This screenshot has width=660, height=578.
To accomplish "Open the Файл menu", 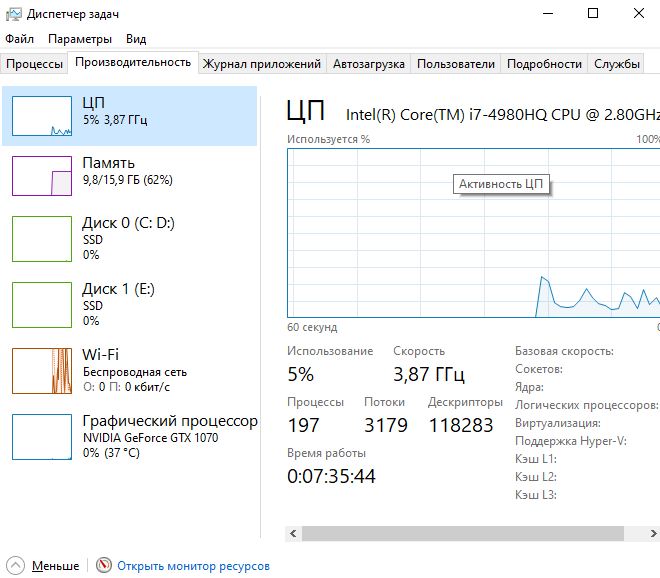I will (x=19, y=39).
